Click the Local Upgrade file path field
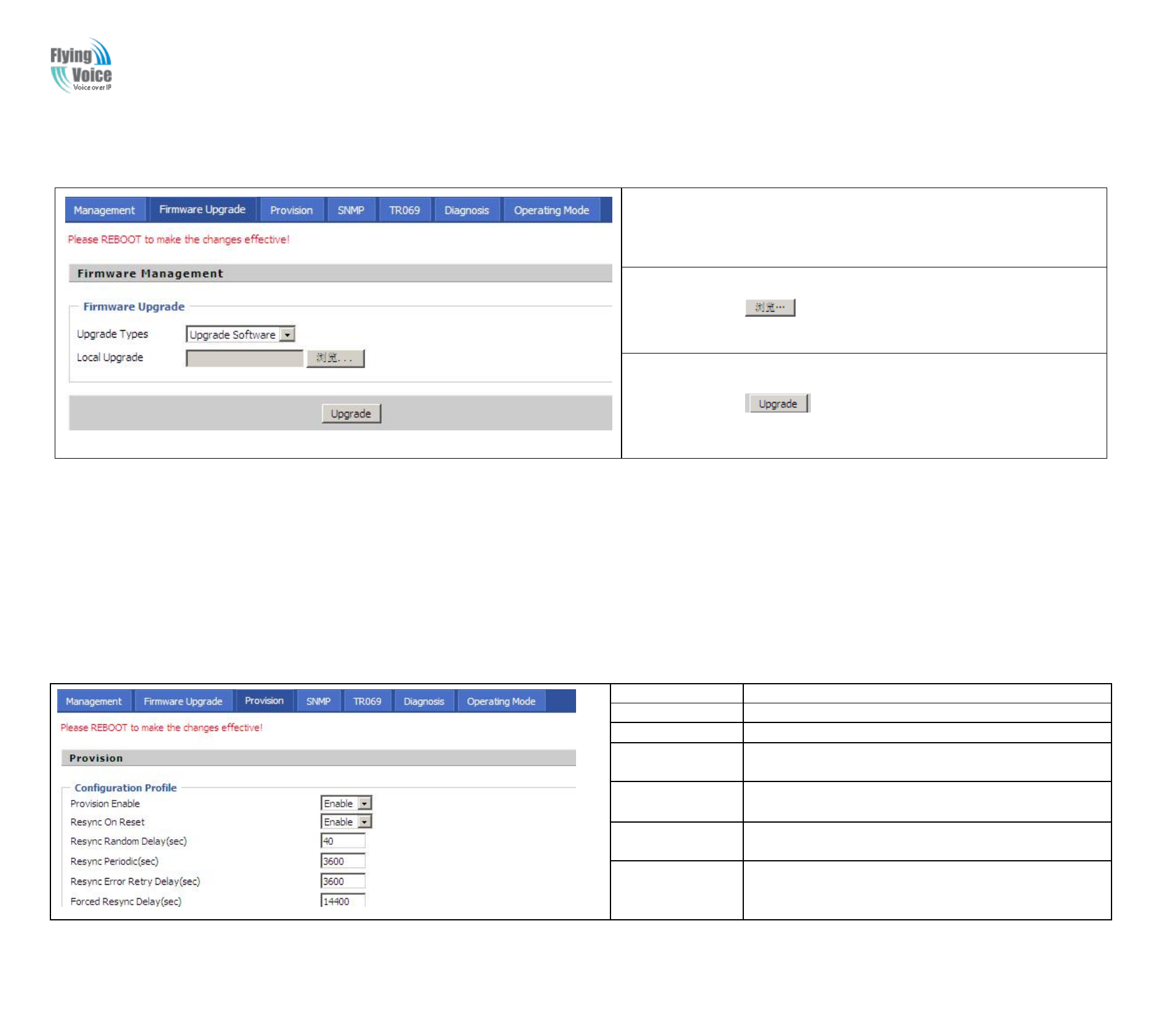Viewport: 1165px width, 1036px height. (x=245, y=358)
